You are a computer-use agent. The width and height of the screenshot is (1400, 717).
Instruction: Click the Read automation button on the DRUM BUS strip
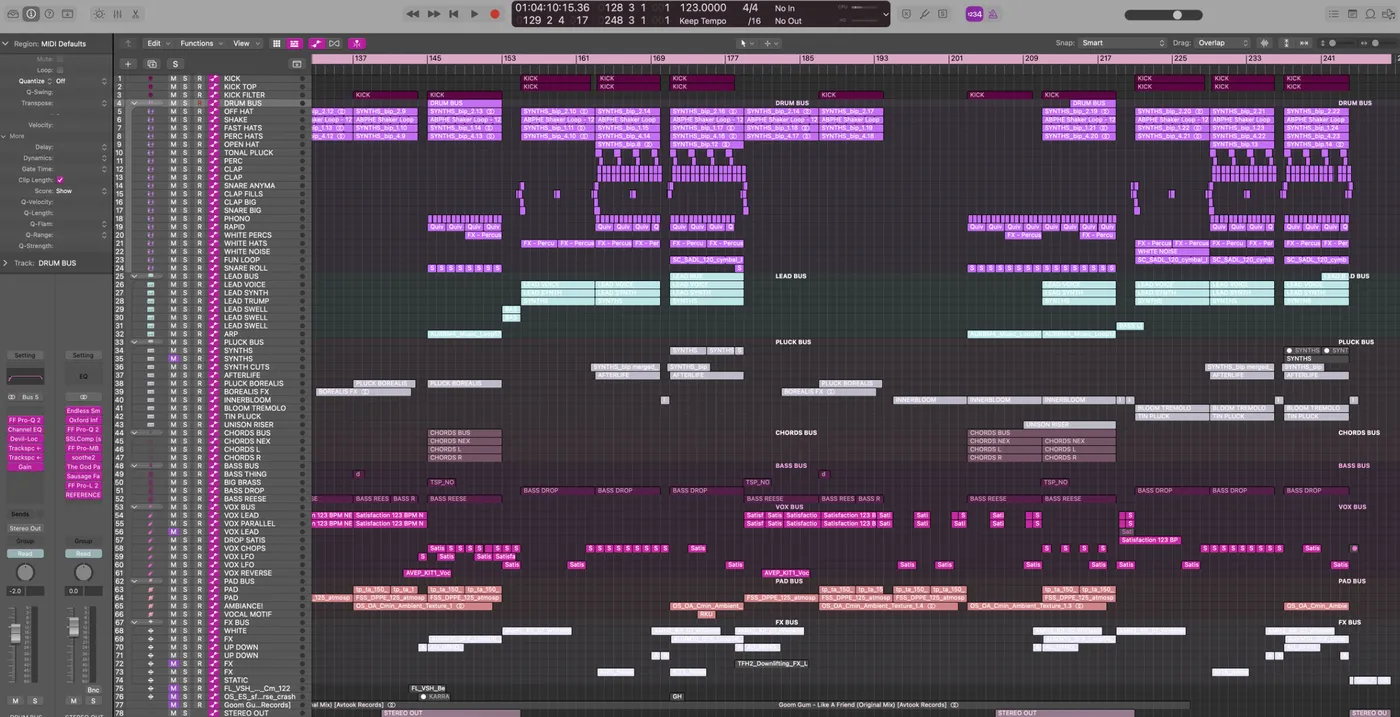(x=25, y=553)
